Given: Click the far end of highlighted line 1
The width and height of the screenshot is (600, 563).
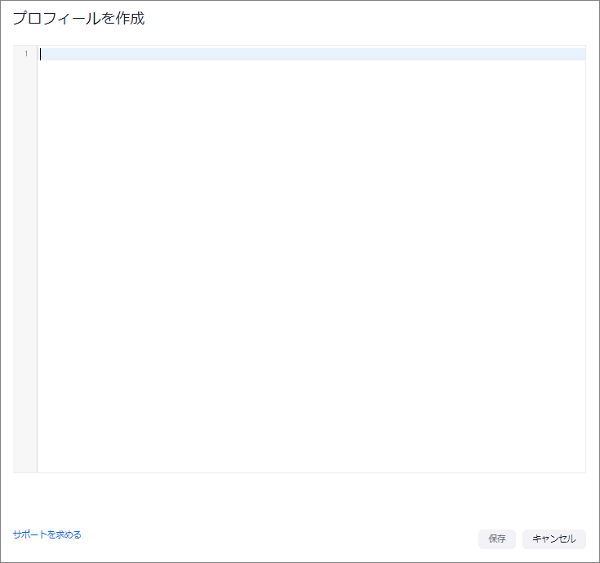Looking at the screenshot, I should [x=578, y=54].
